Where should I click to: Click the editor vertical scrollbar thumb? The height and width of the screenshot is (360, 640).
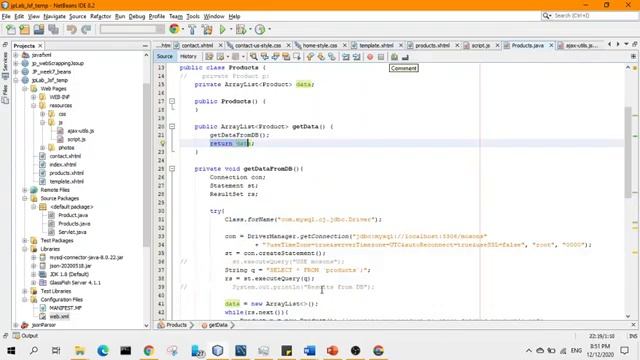pyautogui.click(x=628, y=151)
